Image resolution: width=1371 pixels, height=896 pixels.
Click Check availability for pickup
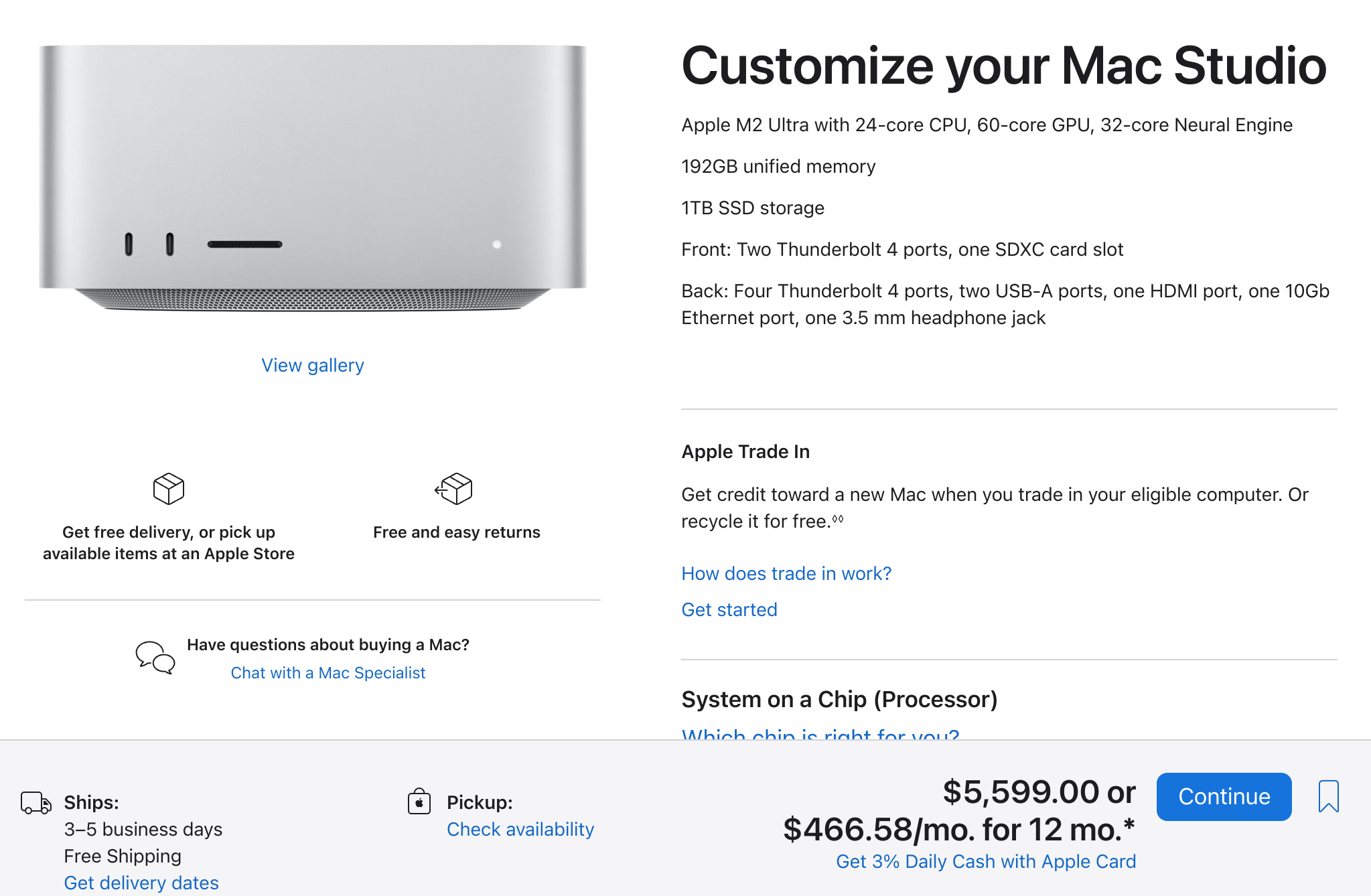520,830
